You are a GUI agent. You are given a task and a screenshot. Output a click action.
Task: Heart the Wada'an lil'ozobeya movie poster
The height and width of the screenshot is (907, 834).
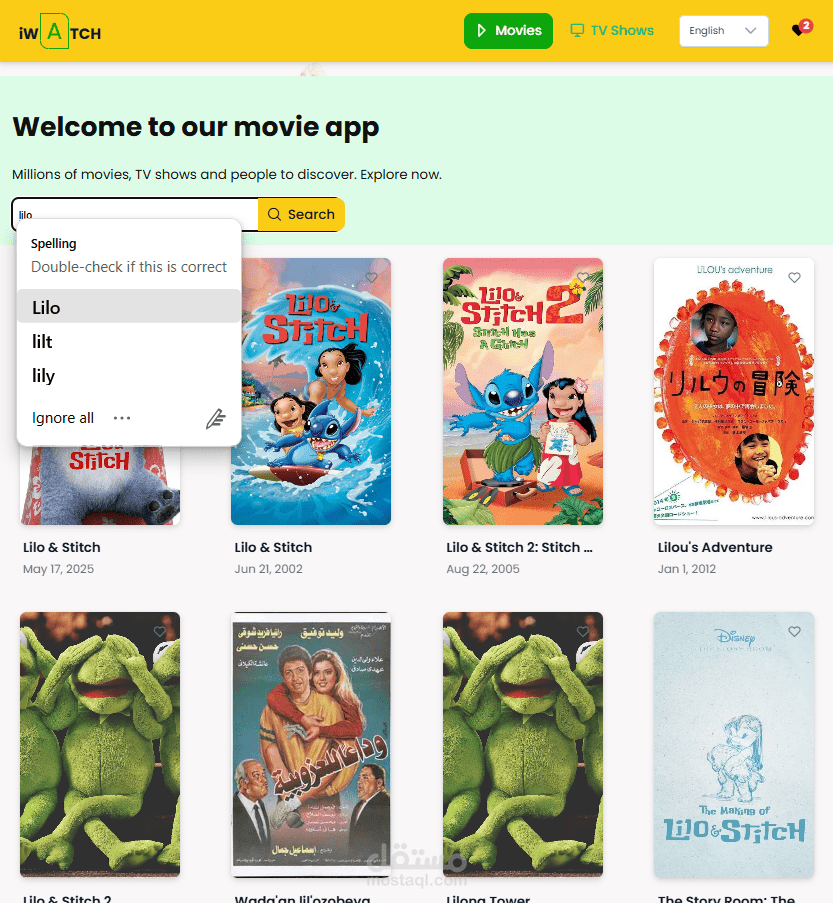371,632
